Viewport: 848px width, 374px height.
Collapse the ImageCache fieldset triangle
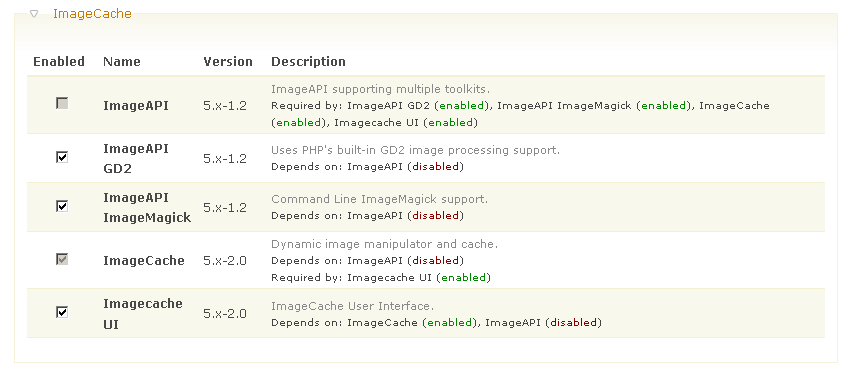pyautogui.click(x=34, y=14)
